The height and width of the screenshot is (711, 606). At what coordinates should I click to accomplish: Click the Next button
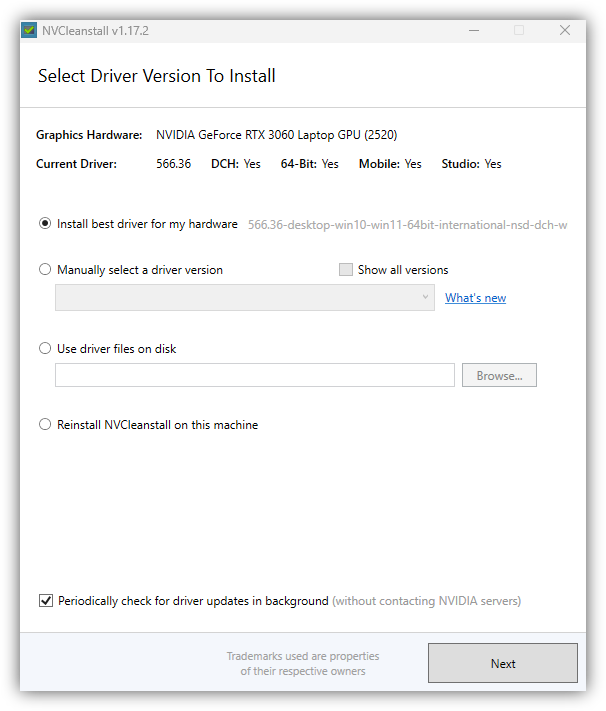(503, 663)
